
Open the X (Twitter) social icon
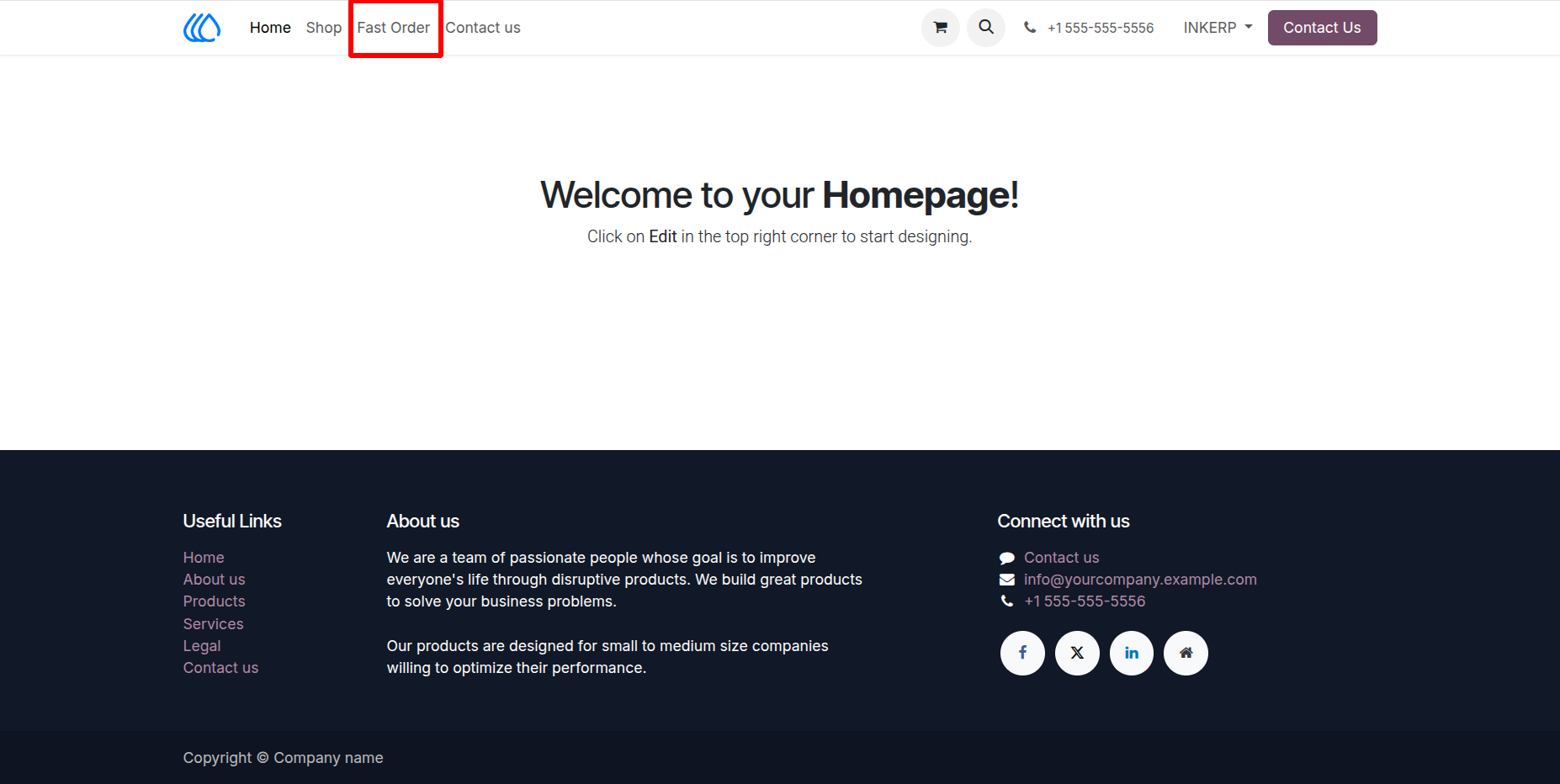pos(1077,653)
